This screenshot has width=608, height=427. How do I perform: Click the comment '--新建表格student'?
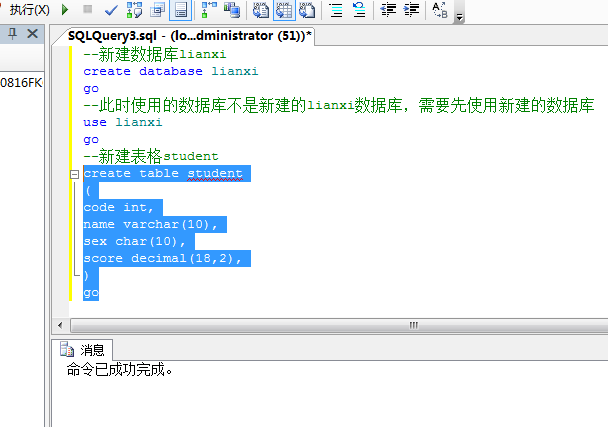click(x=151, y=156)
